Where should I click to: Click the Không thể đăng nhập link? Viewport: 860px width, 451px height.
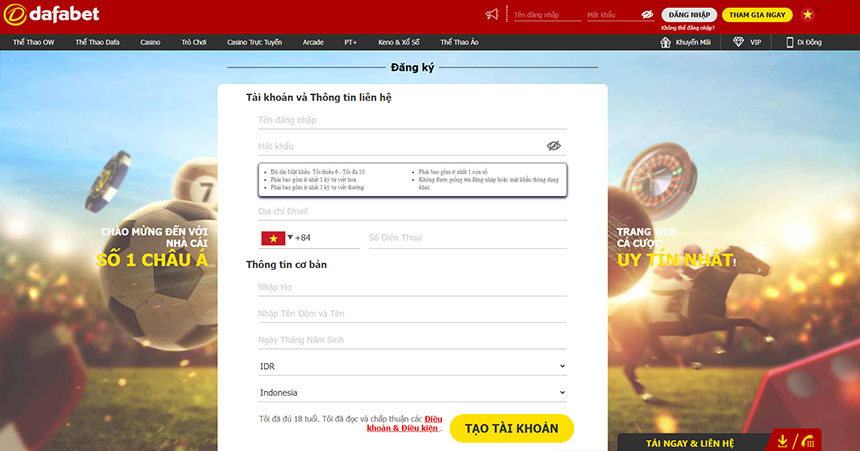688,28
